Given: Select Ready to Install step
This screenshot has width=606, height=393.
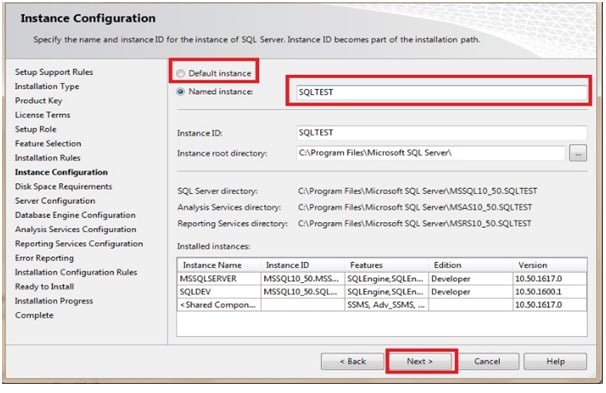Looking at the screenshot, I should click(x=44, y=286).
